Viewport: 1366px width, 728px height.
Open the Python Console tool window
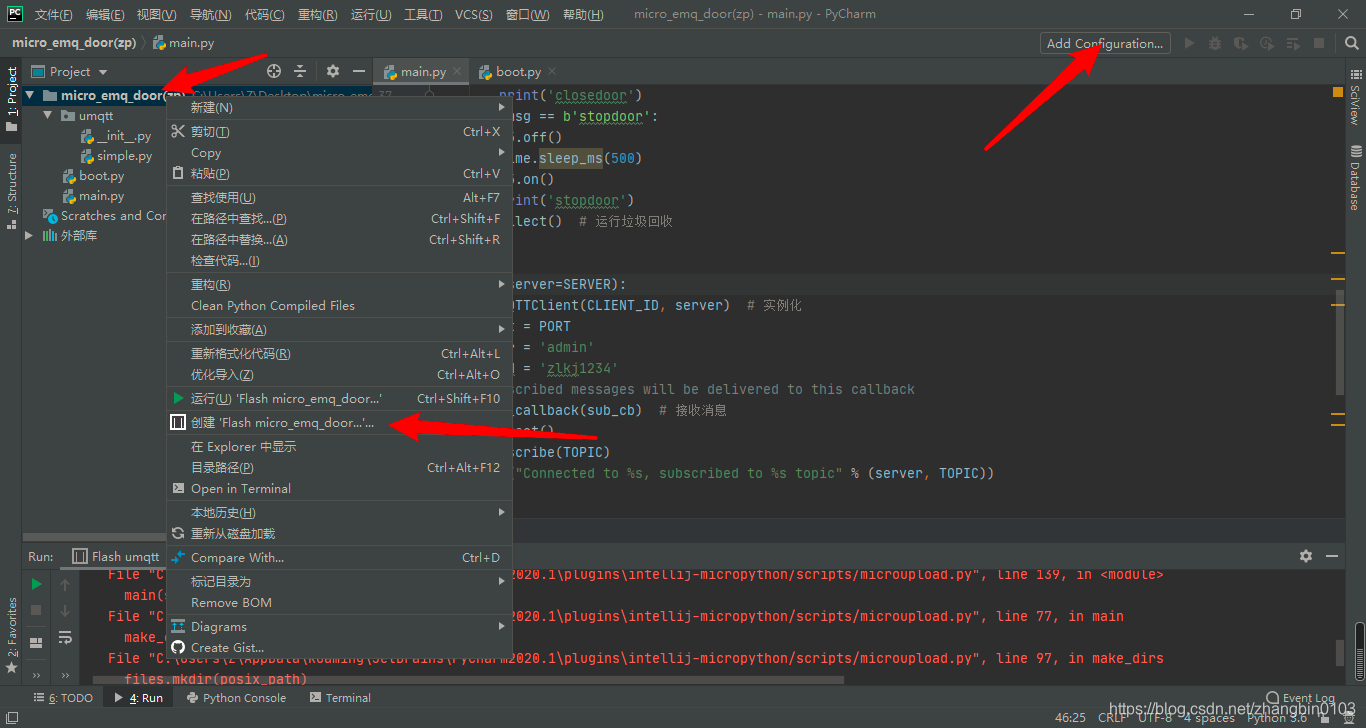(237, 698)
